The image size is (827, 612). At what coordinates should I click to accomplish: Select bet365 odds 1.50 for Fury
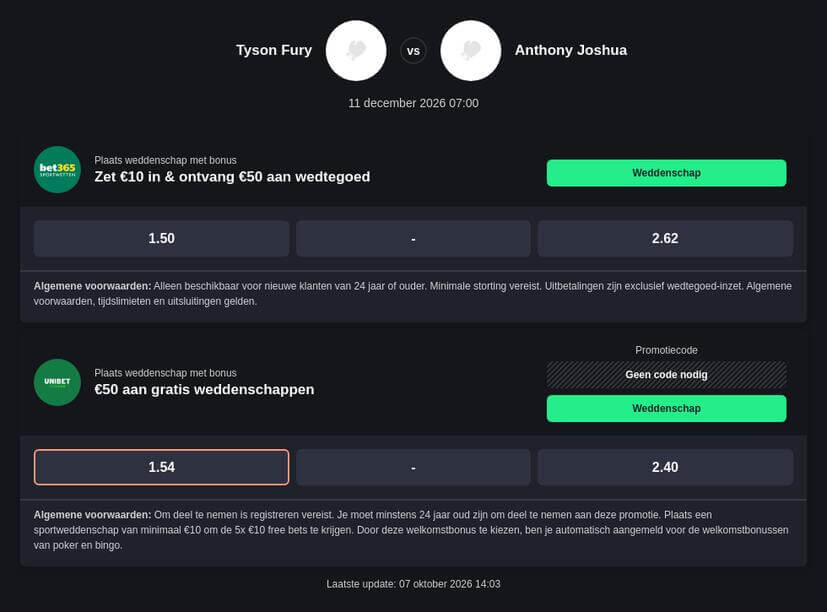pos(161,238)
